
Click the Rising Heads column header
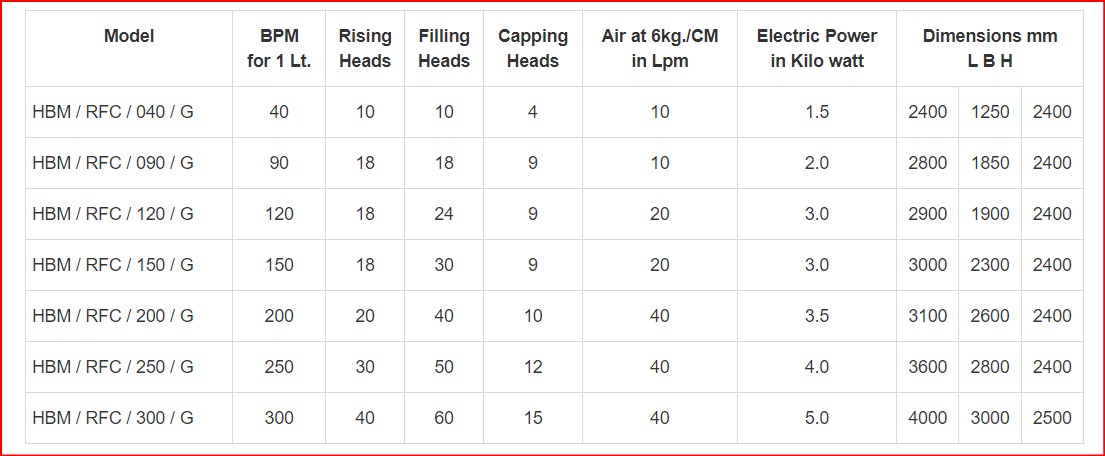(x=365, y=48)
